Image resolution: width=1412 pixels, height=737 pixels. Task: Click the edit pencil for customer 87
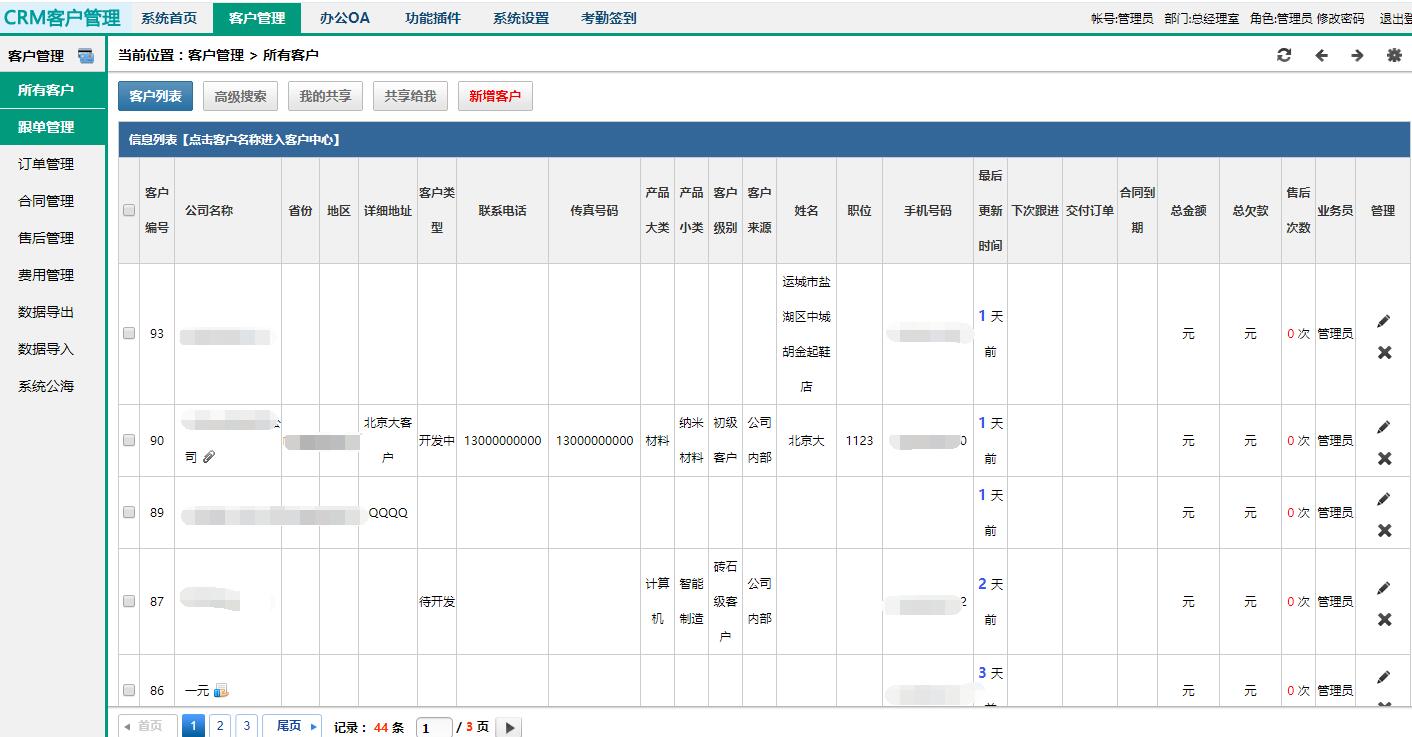pyautogui.click(x=1384, y=588)
